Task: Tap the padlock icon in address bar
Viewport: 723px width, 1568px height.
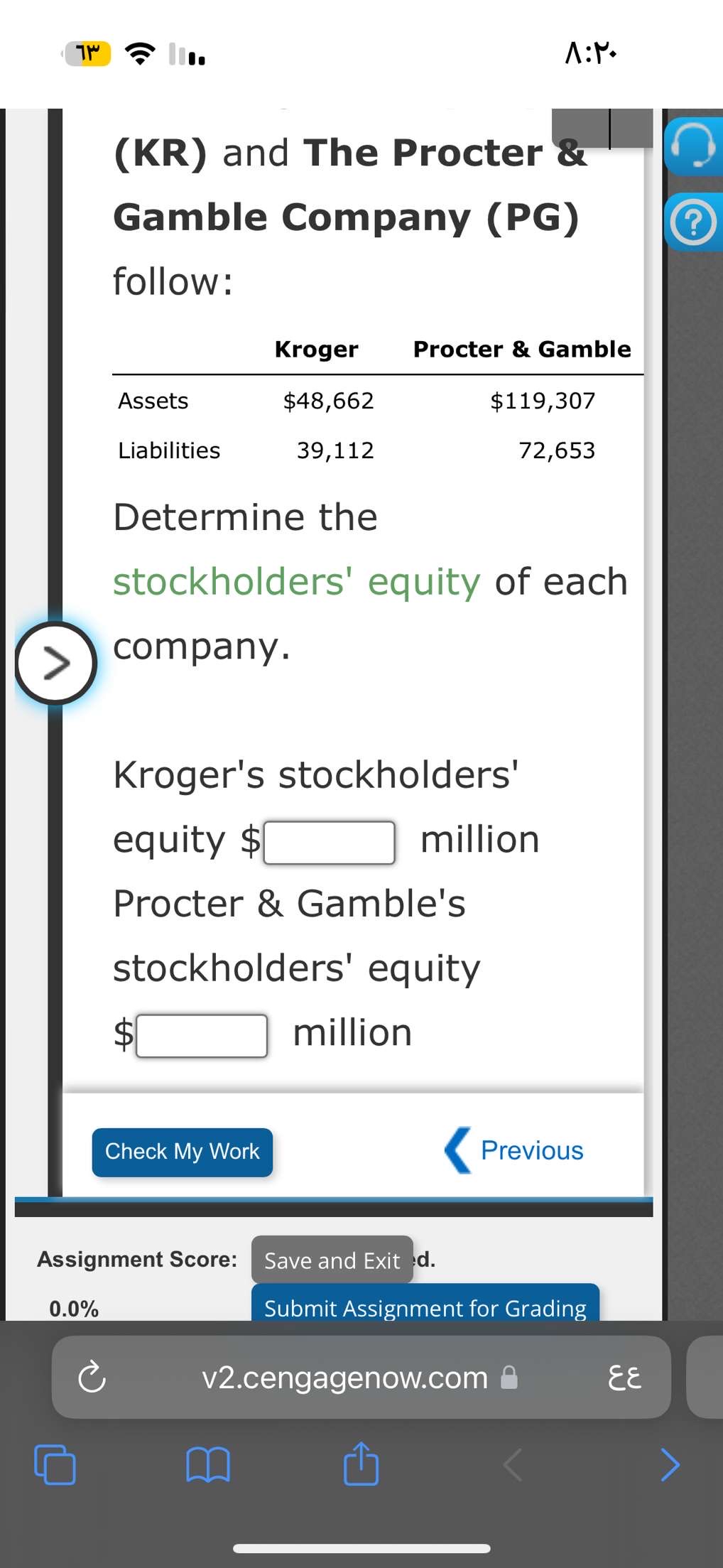Action: pyautogui.click(x=507, y=1377)
